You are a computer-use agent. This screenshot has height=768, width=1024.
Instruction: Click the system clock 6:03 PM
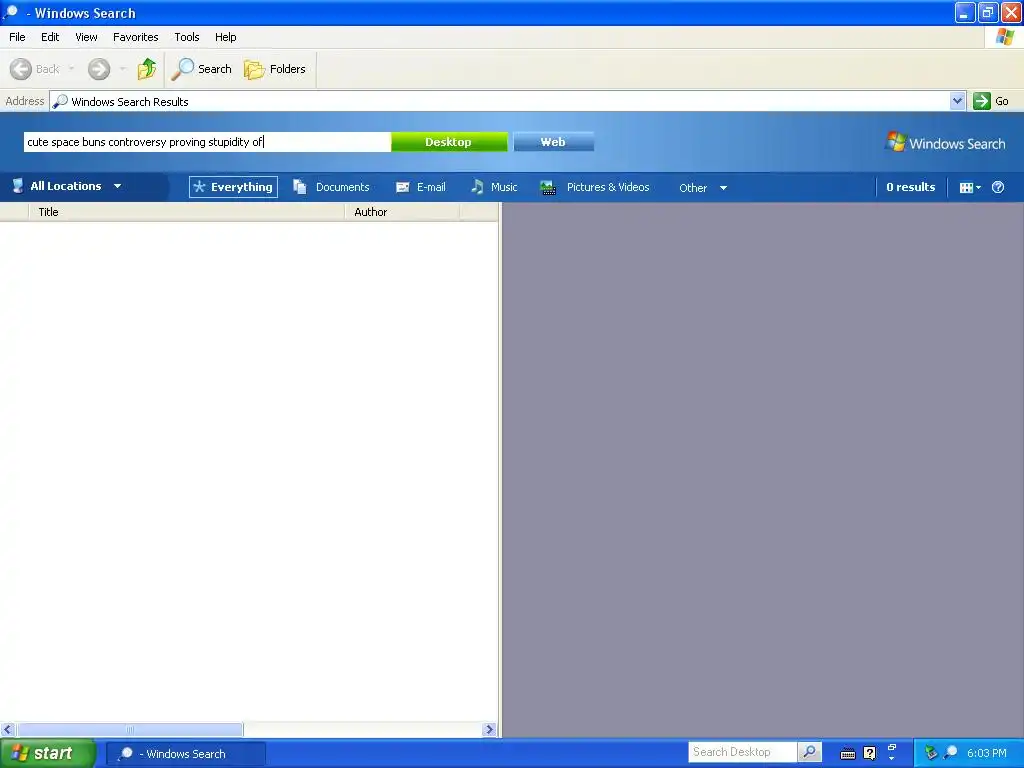987,753
